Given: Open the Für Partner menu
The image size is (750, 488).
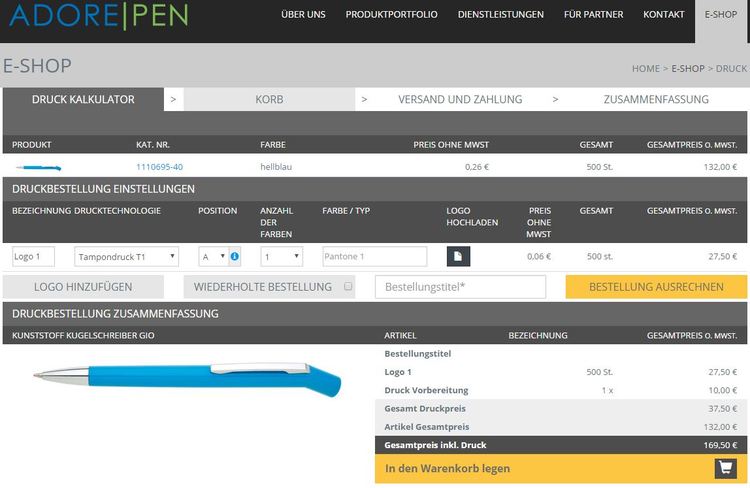Looking at the screenshot, I should [x=593, y=15].
